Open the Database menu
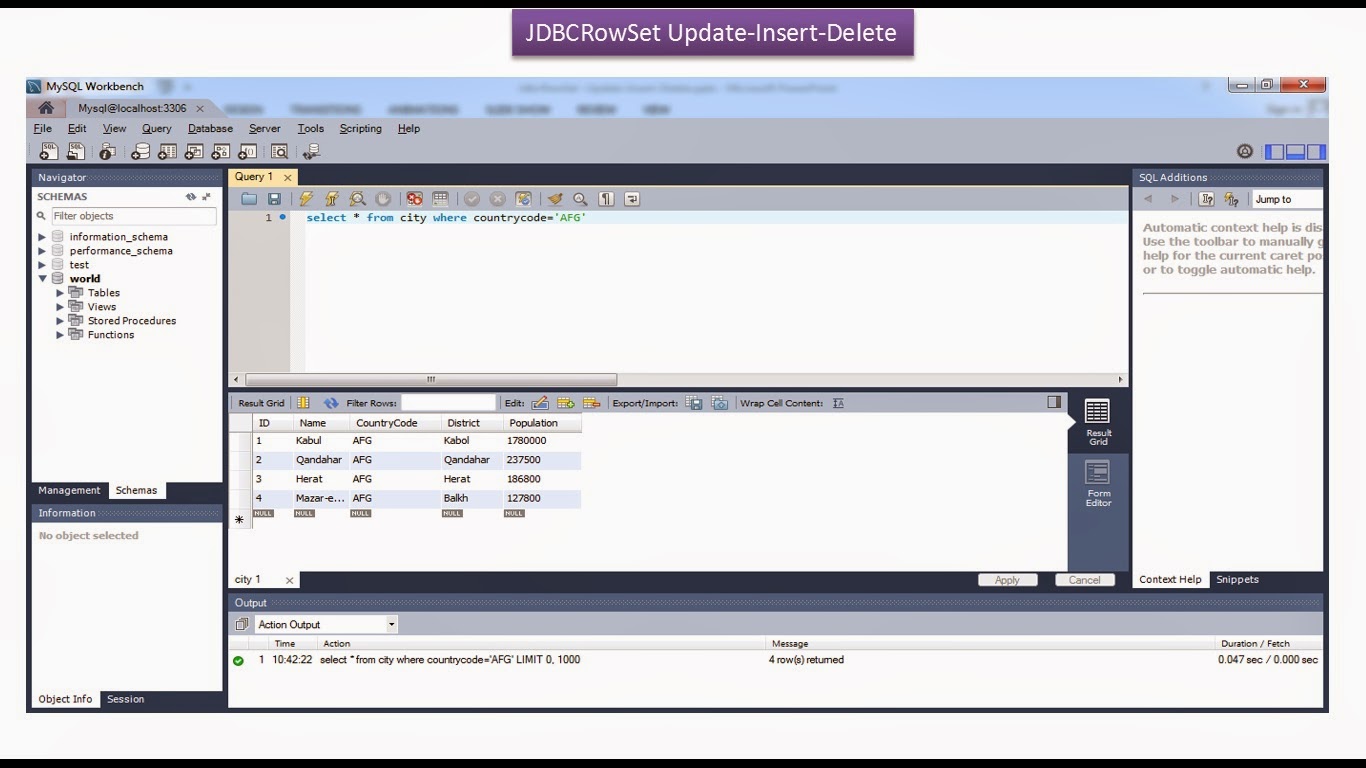 (x=210, y=128)
